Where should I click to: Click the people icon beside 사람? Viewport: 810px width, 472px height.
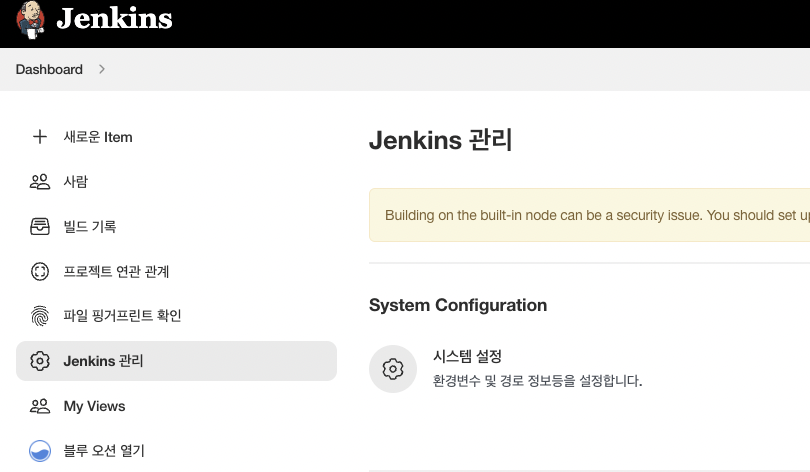click(x=40, y=182)
